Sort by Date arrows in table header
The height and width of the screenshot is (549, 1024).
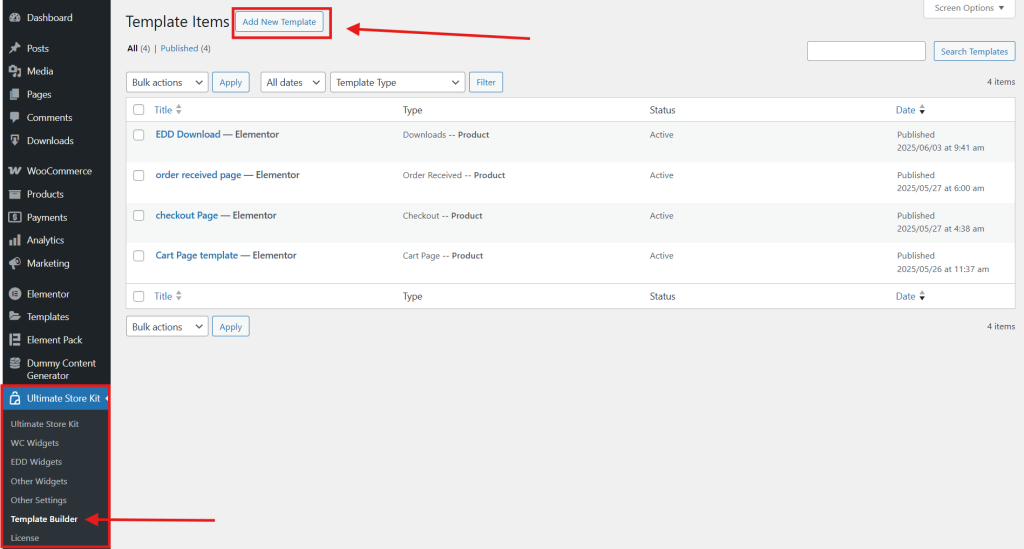[922, 110]
